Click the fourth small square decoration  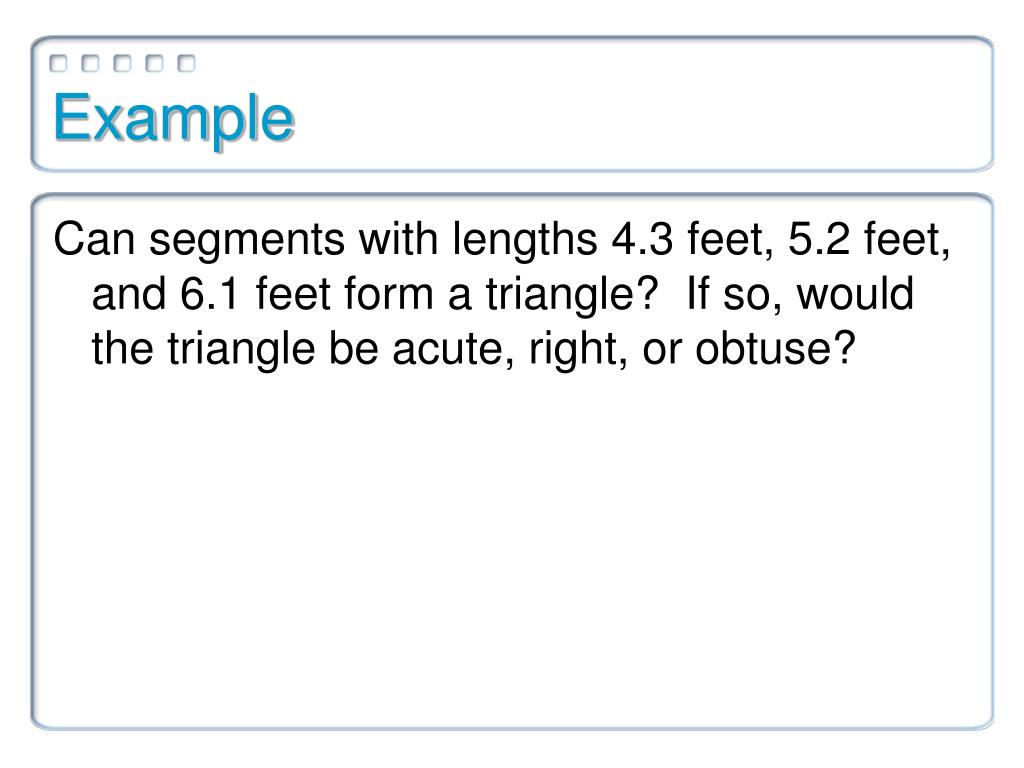click(155, 63)
